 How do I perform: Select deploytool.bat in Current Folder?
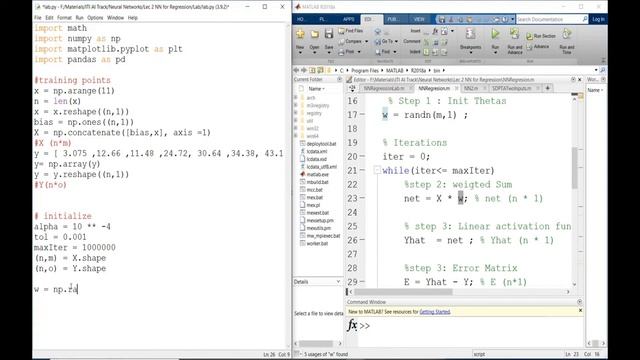click(x=321, y=144)
